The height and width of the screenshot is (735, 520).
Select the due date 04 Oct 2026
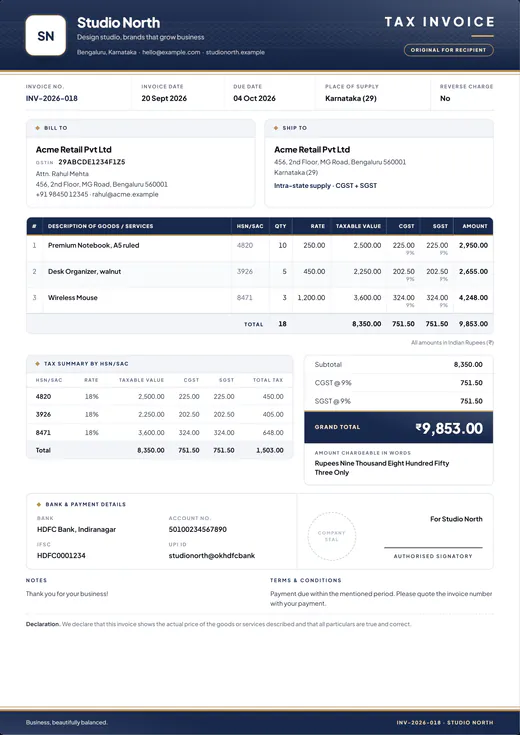255,98
